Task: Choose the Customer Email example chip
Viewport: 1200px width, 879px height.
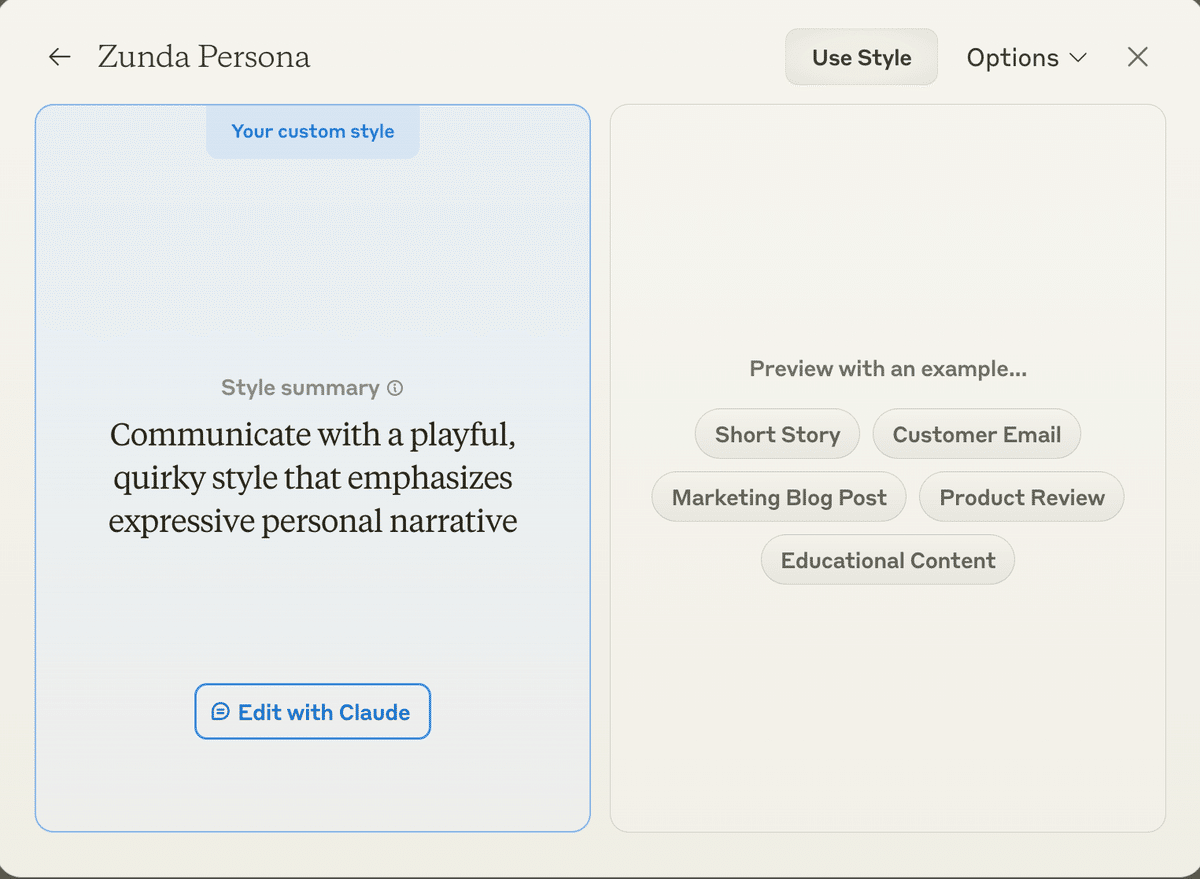Action: pos(976,434)
